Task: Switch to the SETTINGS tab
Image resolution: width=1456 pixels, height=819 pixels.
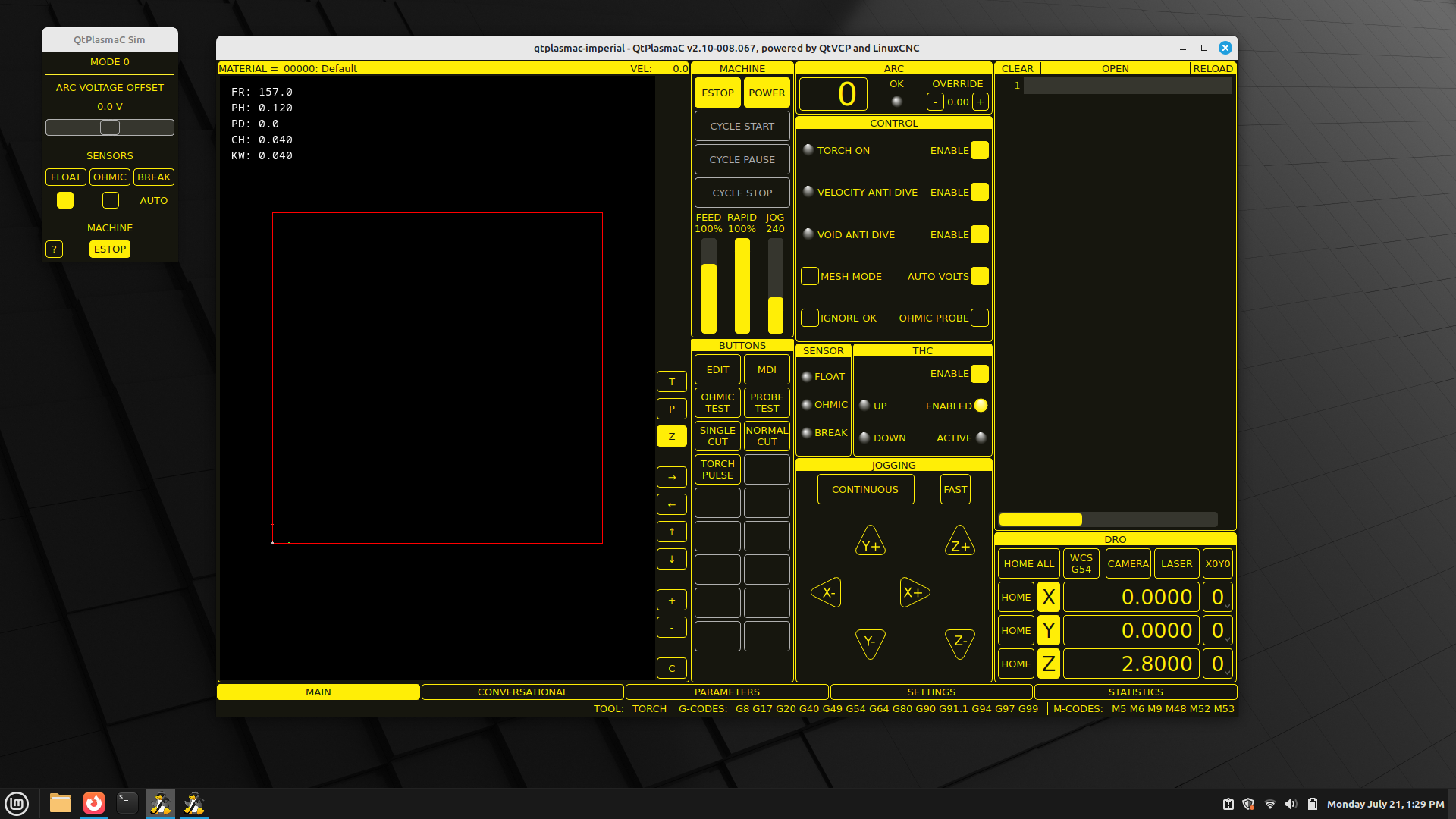Action: pos(931,692)
